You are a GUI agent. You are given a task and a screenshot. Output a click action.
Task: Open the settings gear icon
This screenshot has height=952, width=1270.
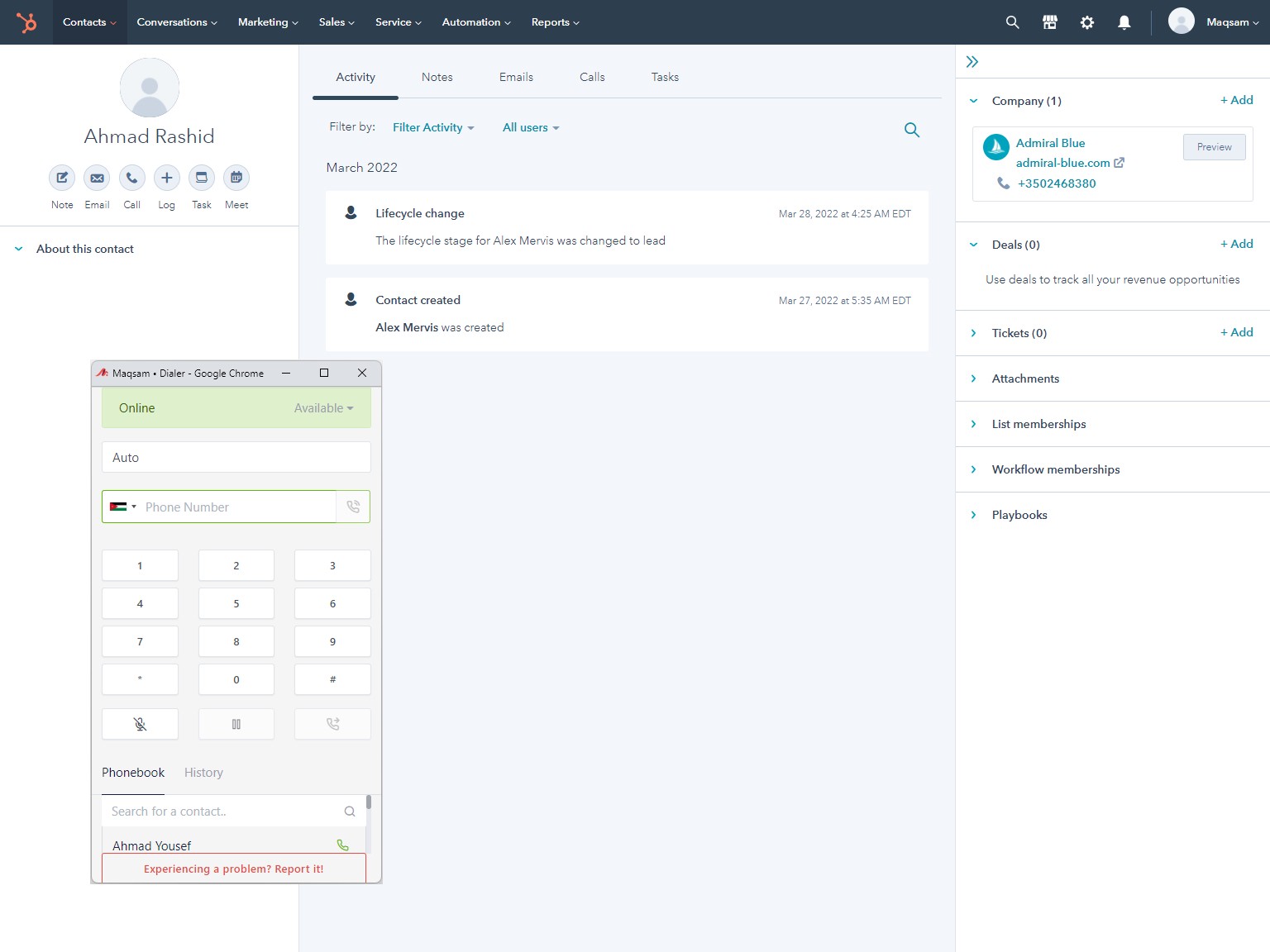[x=1087, y=22]
